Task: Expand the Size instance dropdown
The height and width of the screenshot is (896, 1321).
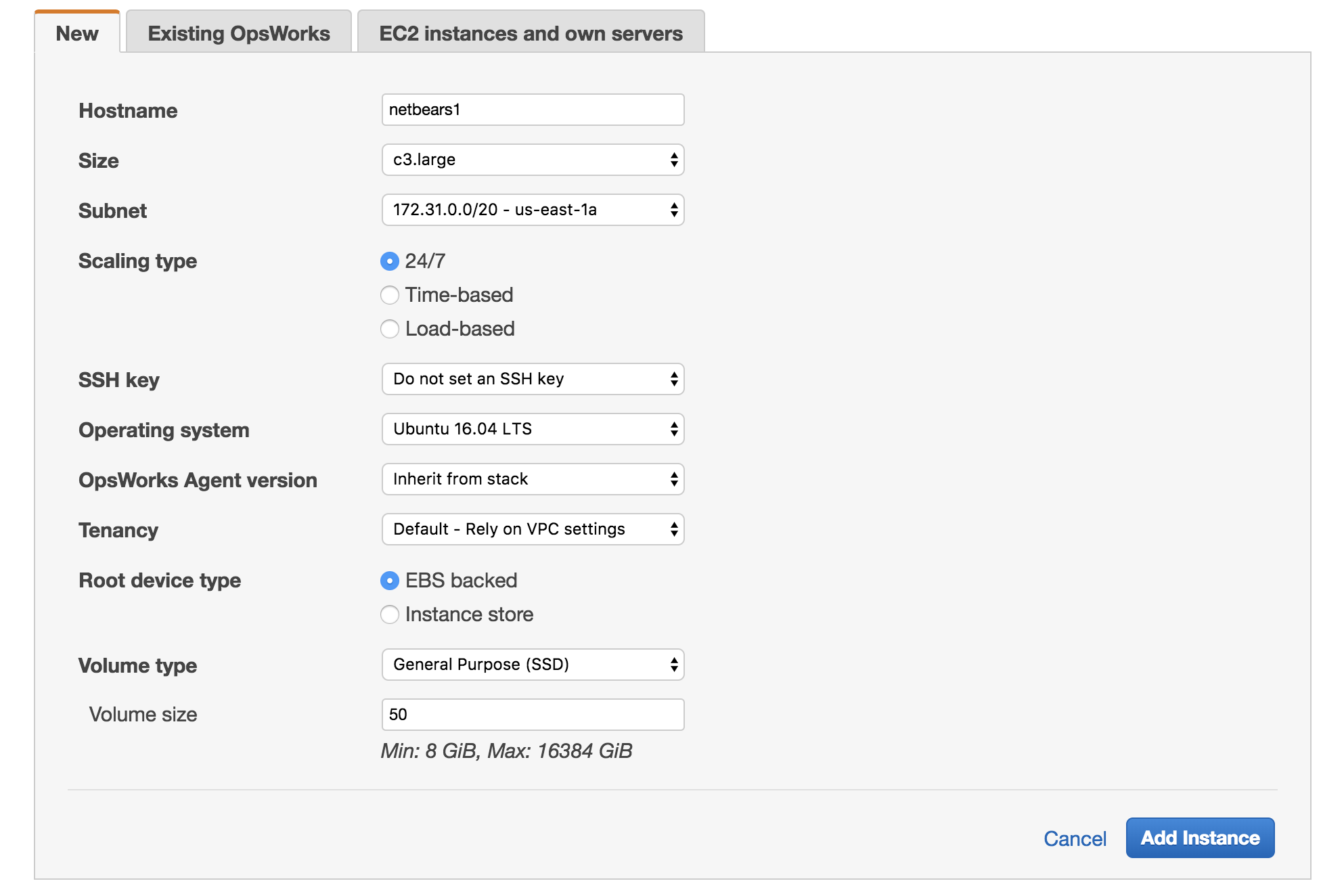Action: pos(533,160)
